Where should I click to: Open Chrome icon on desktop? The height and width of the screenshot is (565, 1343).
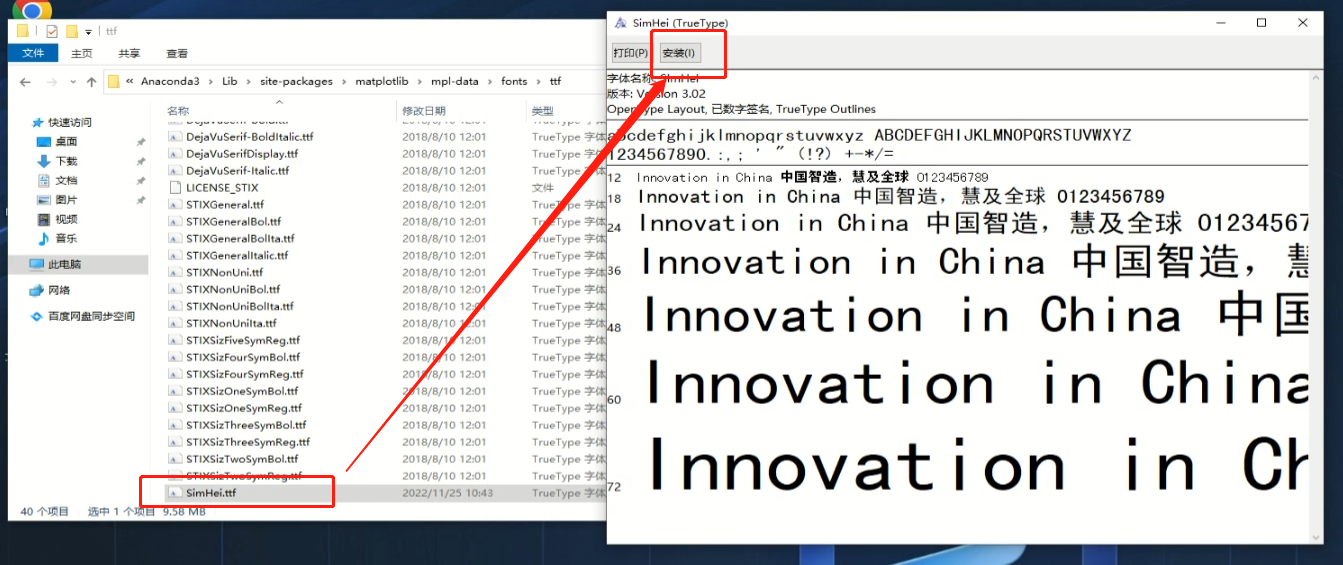[x=31, y=8]
